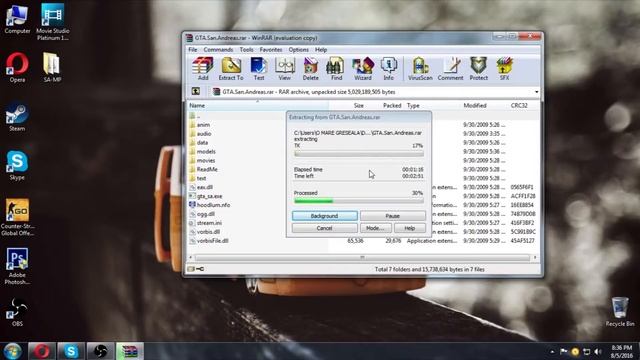Select the OBS desktop shortcut

(x=17, y=312)
